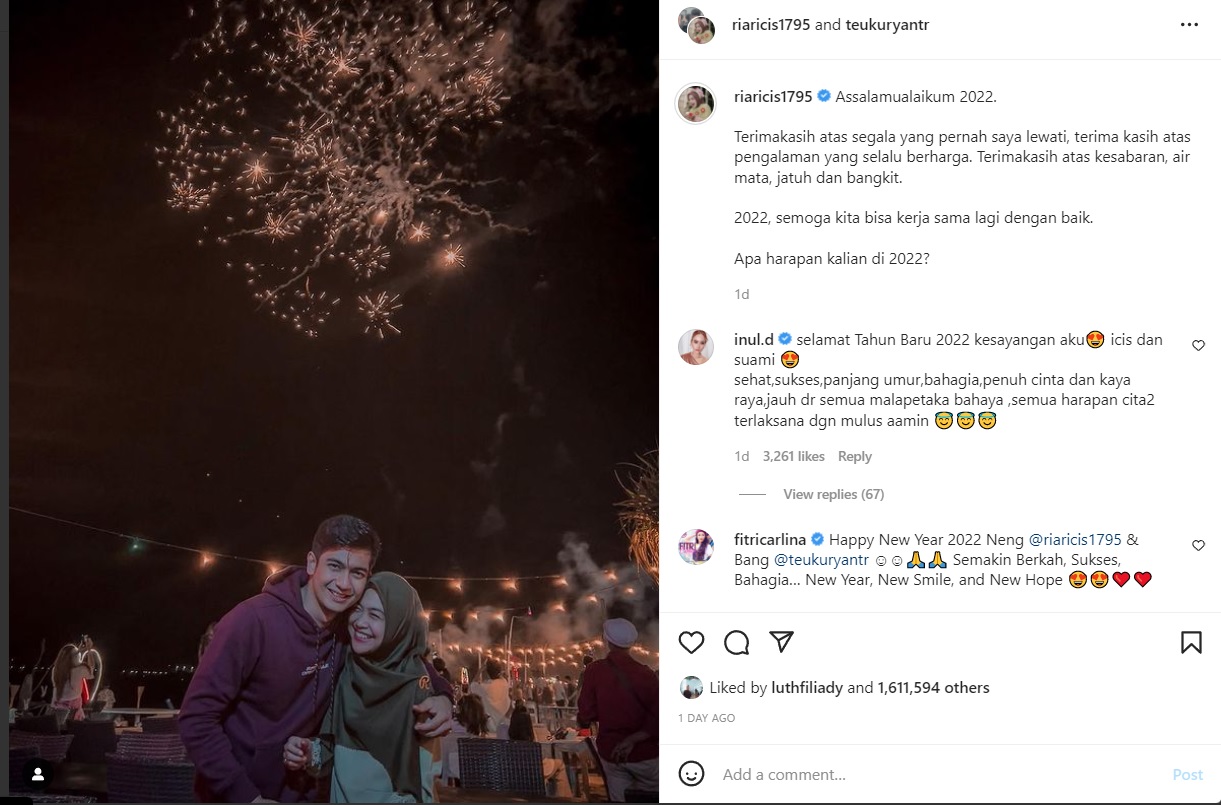Open the fitricarlina profile avatar
The width and height of the screenshot is (1221, 805).
click(x=696, y=547)
